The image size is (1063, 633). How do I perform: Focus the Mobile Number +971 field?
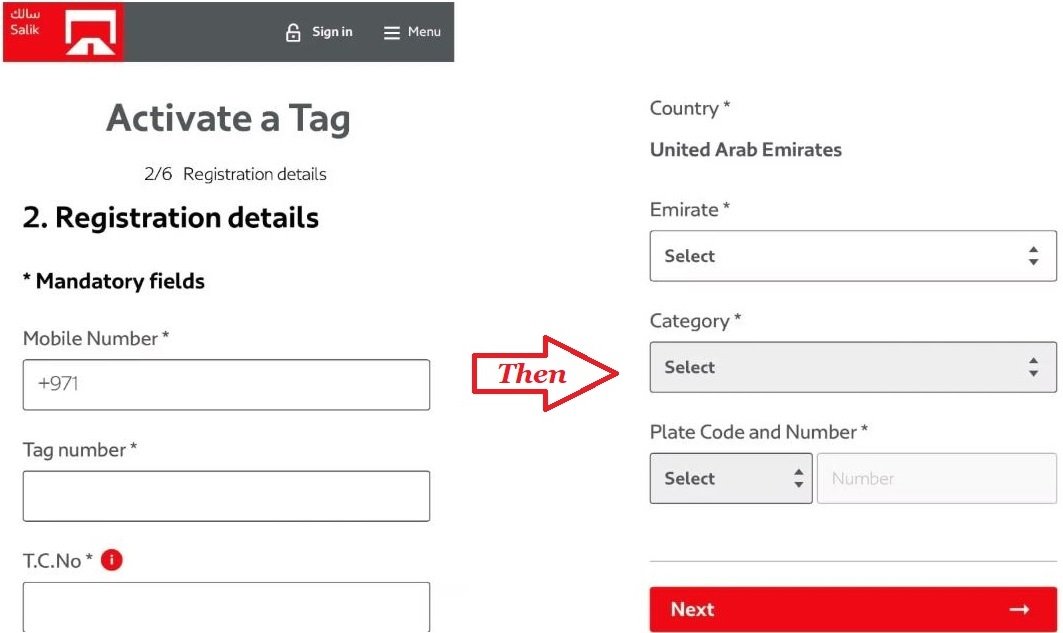(x=226, y=384)
